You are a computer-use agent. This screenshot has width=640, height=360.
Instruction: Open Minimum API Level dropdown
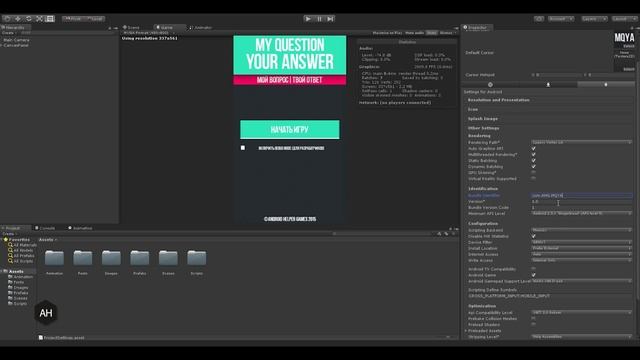click(x=582, y=213)
